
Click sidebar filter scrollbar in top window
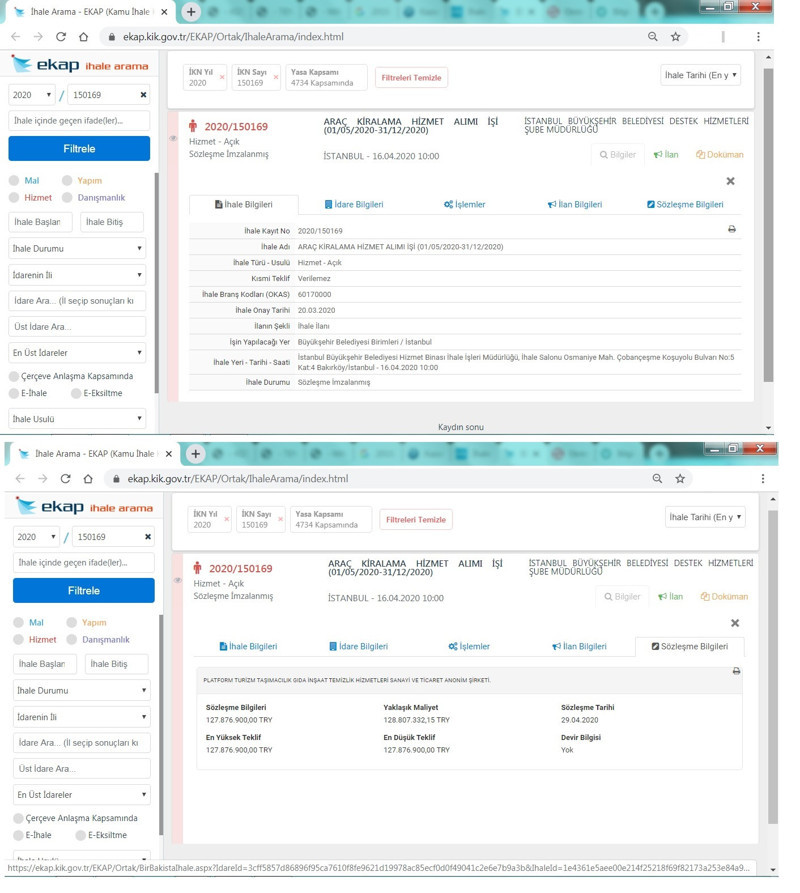156,282
